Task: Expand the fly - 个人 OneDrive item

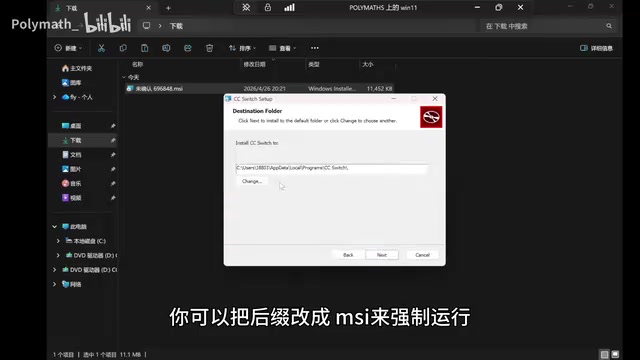Action: click(54, 97)
